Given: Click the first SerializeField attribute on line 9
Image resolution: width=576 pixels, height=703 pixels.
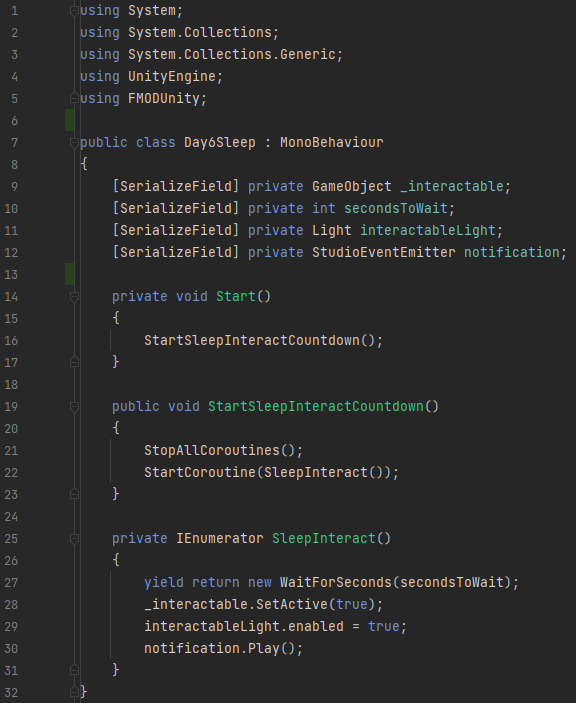Looking at the screenshot, I should point(176,187).
